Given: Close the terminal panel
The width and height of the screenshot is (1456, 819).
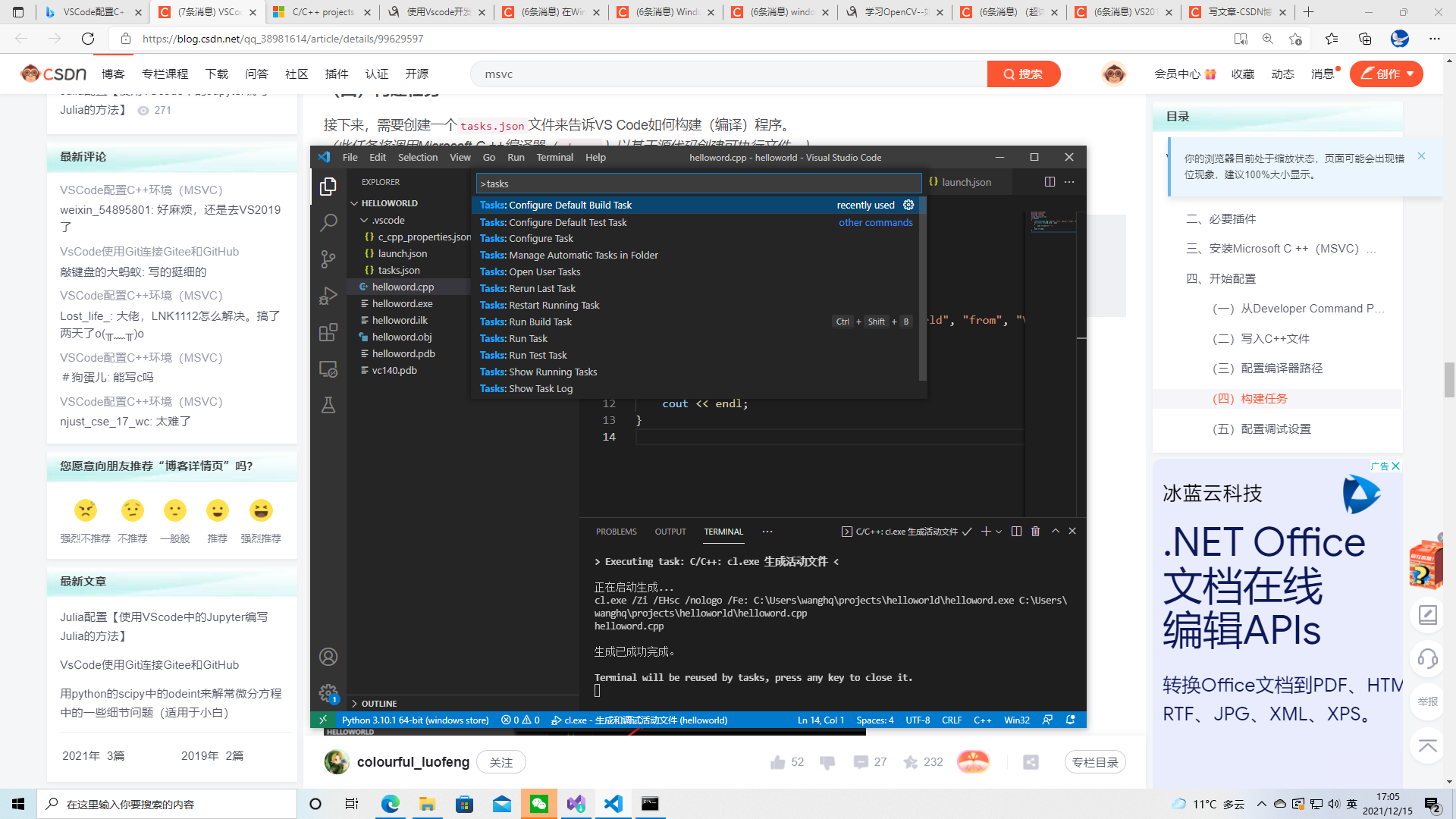Looking at the screenshot, I should [x=1072, y=532].
